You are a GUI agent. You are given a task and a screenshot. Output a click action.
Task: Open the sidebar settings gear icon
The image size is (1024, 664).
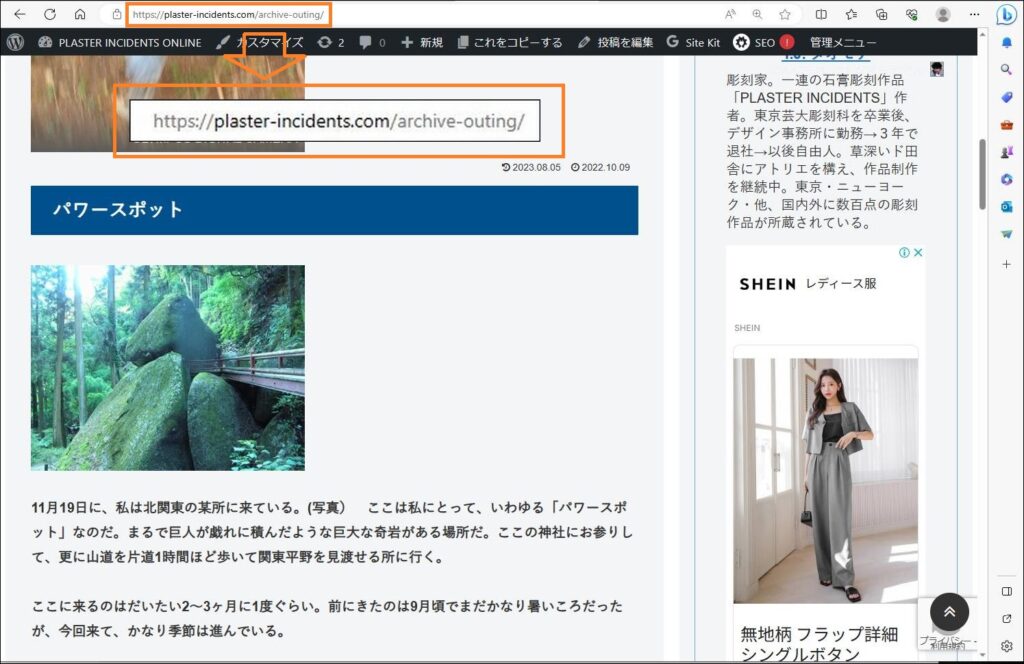click(1006, 646)
